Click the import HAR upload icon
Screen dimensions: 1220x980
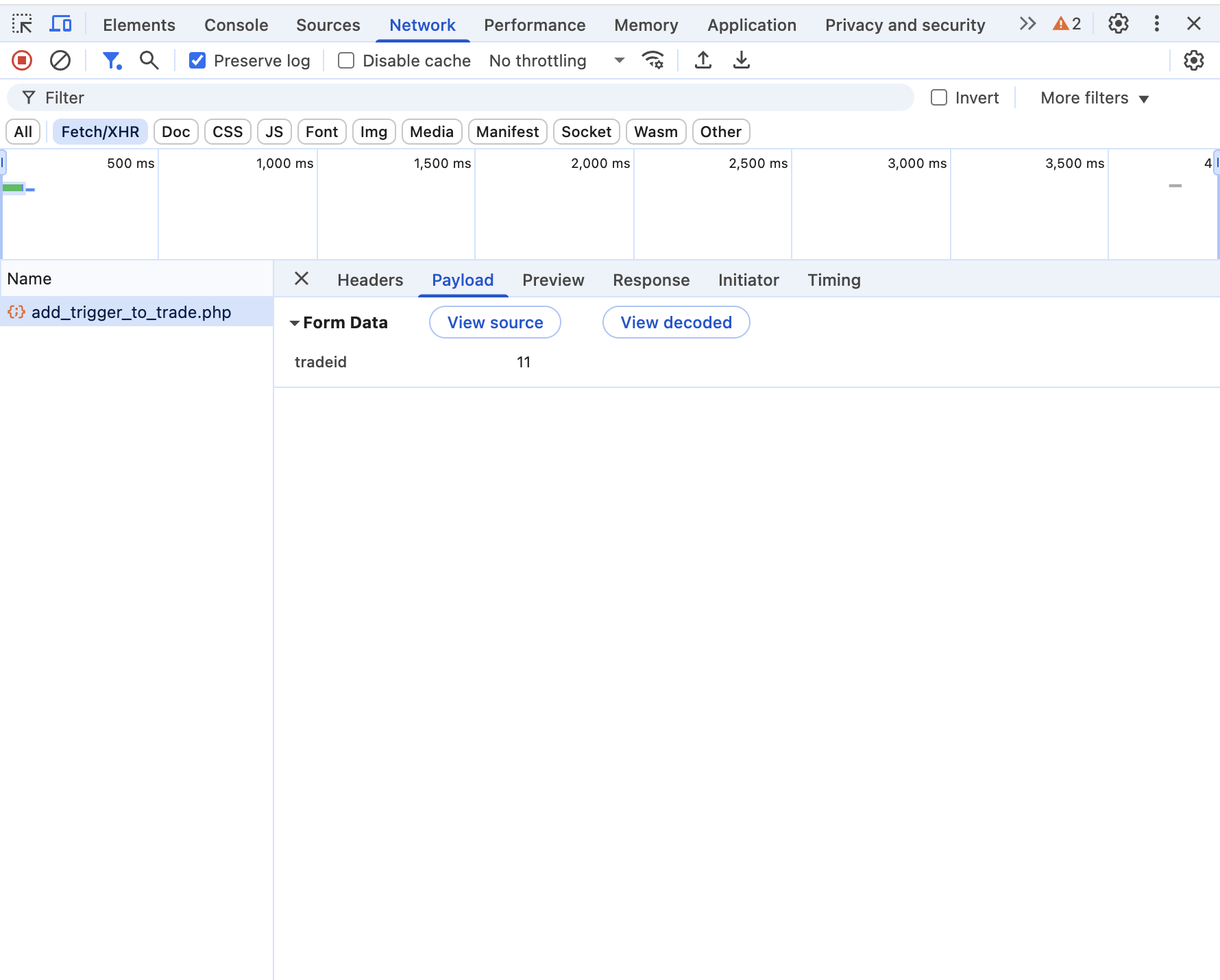[x=703, y=61]
